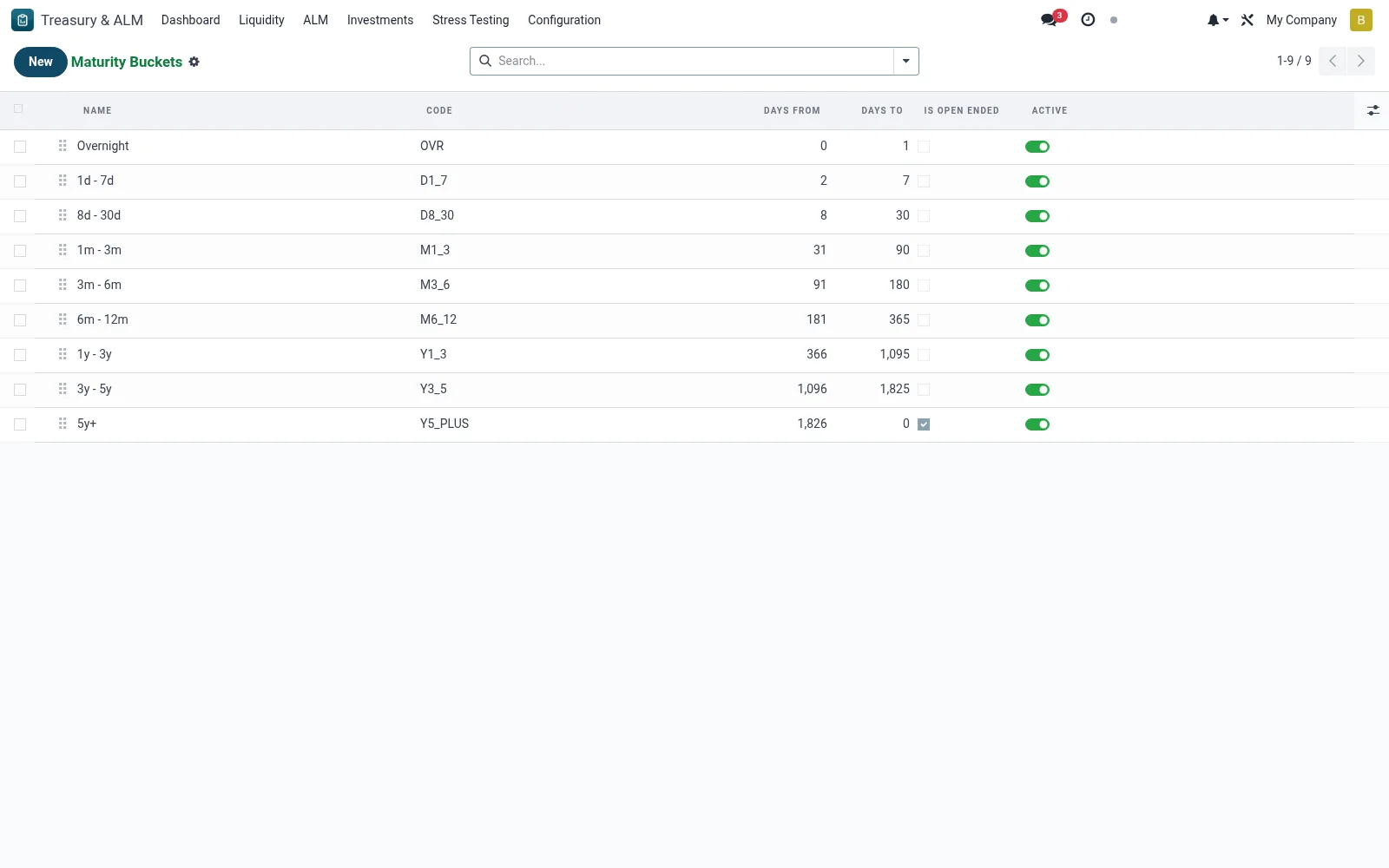Click the New button
This screenshot has width=1389, height=868.
(40, 62)
